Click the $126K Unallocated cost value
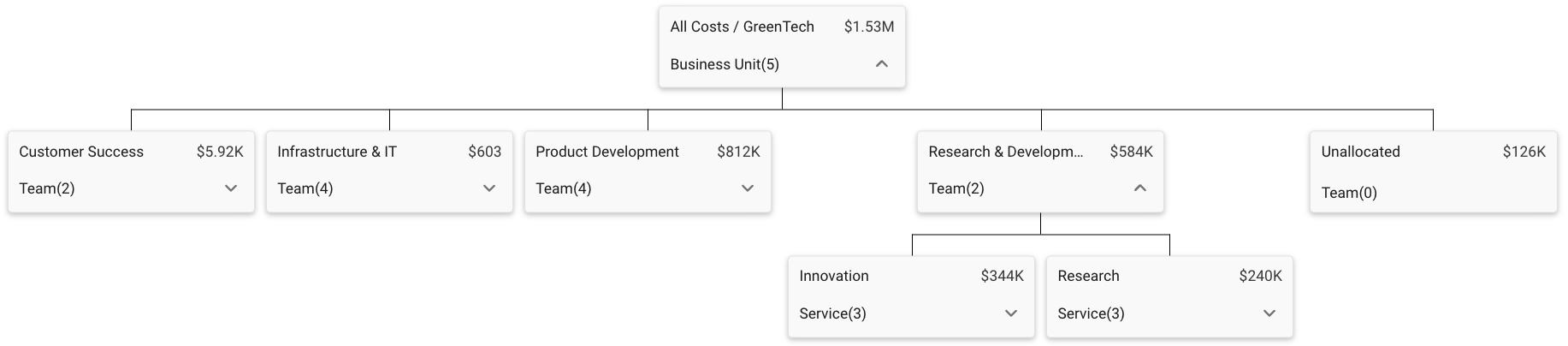 (1524, 152)
